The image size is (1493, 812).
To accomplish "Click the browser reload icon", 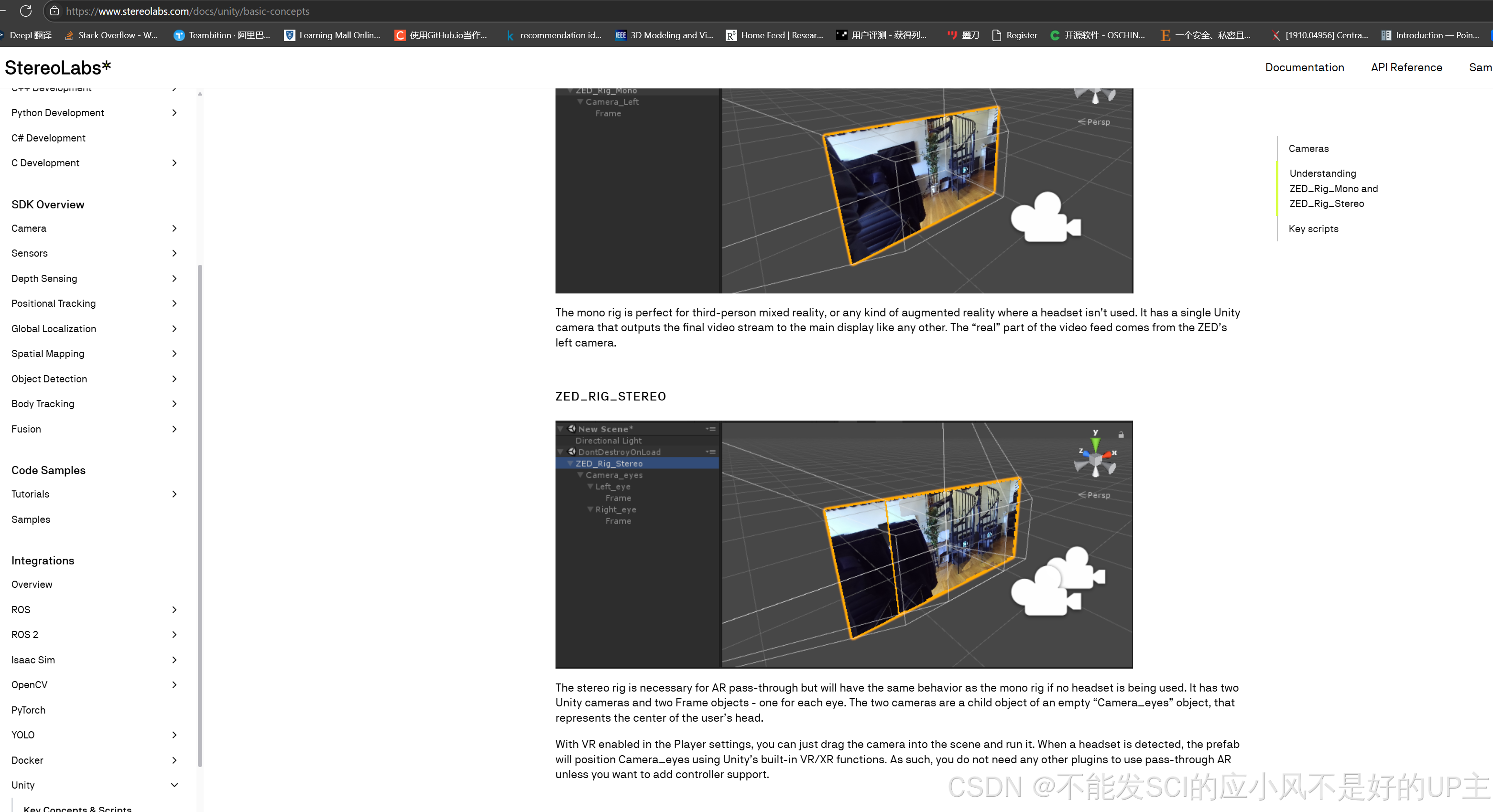I will coord(25,11).
